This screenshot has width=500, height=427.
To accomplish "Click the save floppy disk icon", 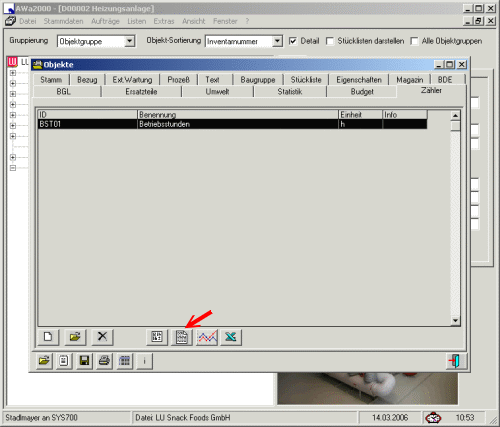I will pyautogui.click(x=84, y=361).
